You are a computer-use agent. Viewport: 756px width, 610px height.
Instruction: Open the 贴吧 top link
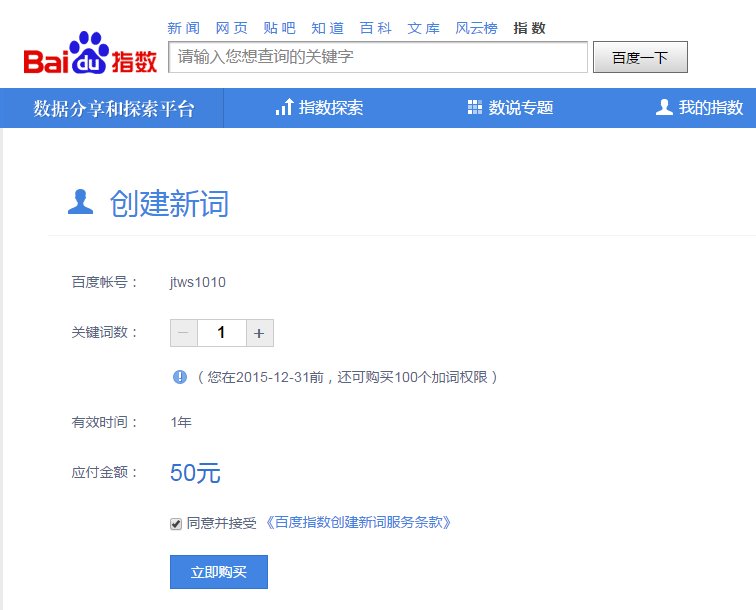pos(280,28)
